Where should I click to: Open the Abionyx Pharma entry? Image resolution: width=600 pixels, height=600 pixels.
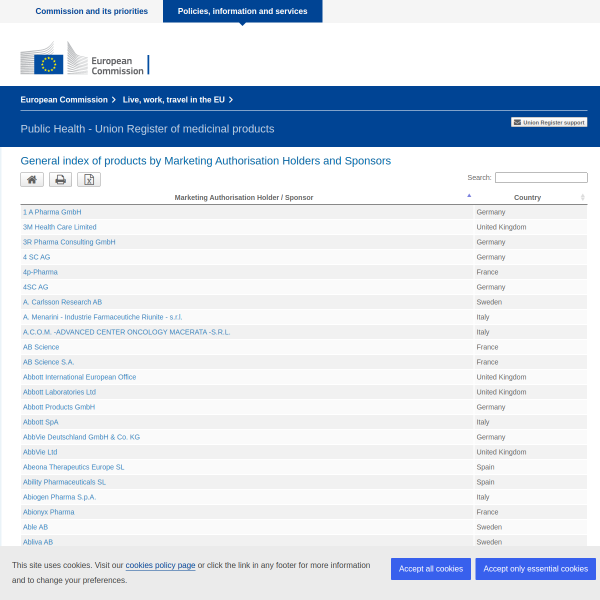[49, 512]
